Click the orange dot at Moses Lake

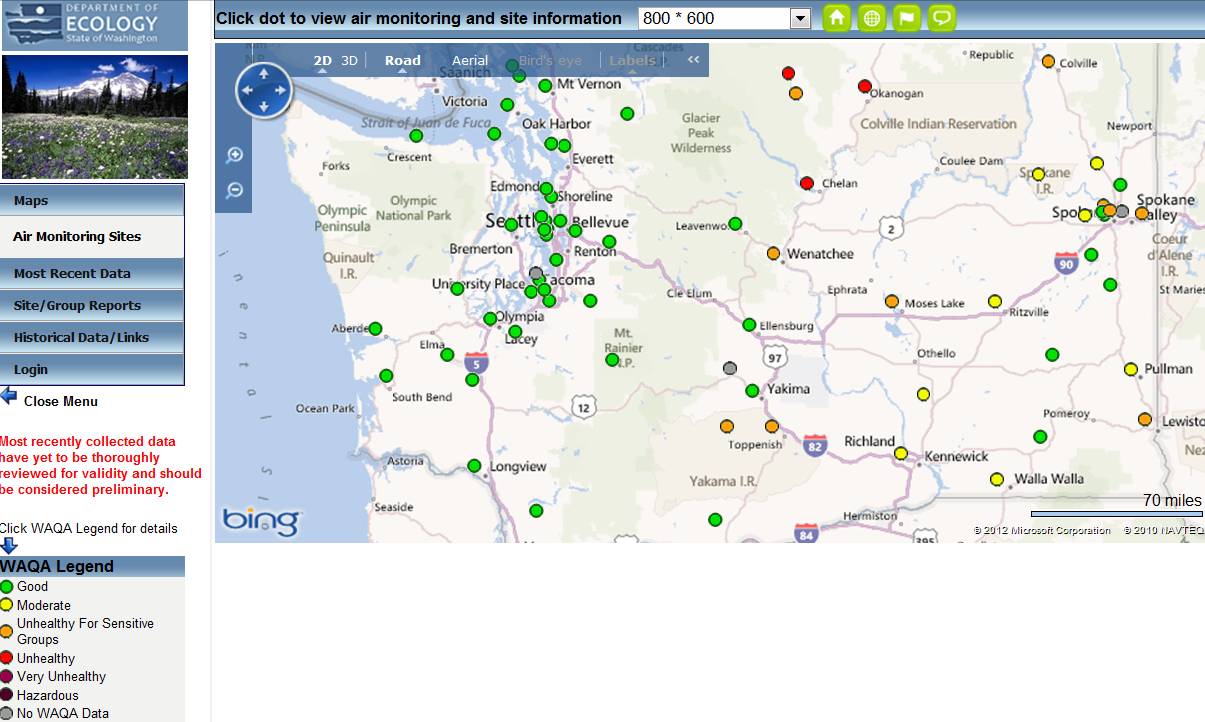tap(892, 301)
